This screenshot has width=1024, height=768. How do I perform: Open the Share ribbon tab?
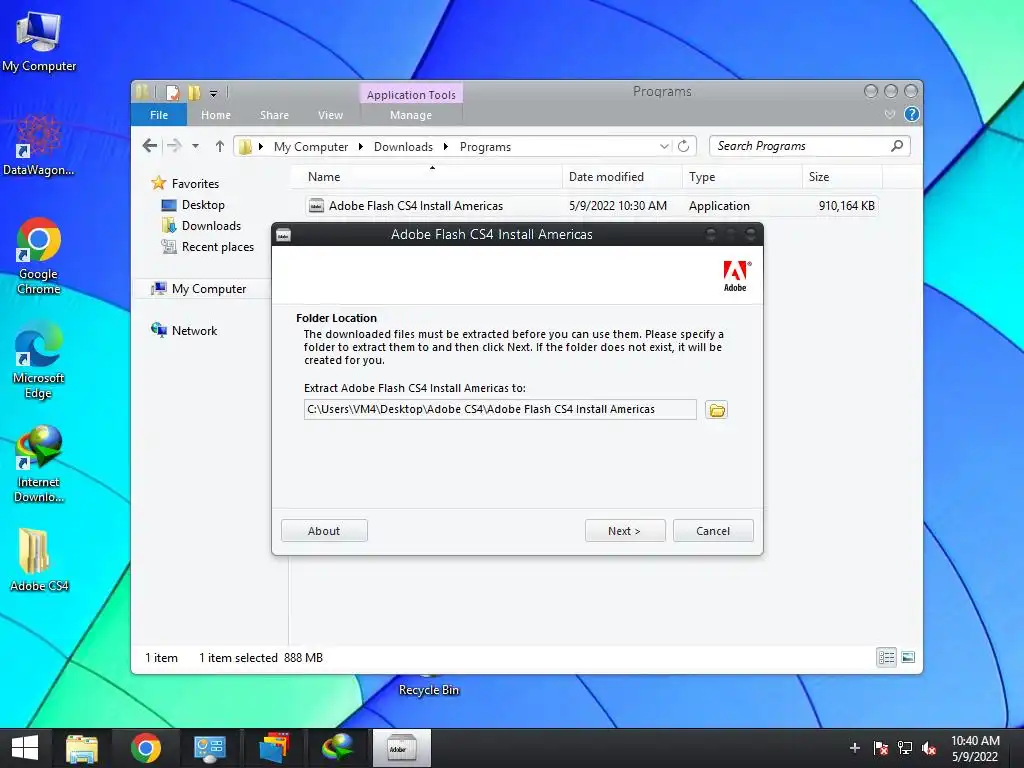coord(274,115)
